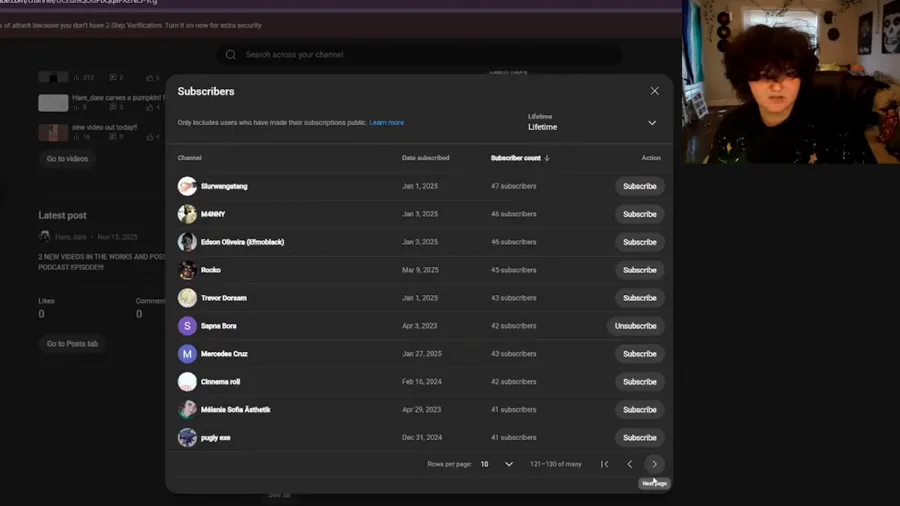Subscribe to the M4NNY channel
The image size is (900, 506).
[639, 214]
